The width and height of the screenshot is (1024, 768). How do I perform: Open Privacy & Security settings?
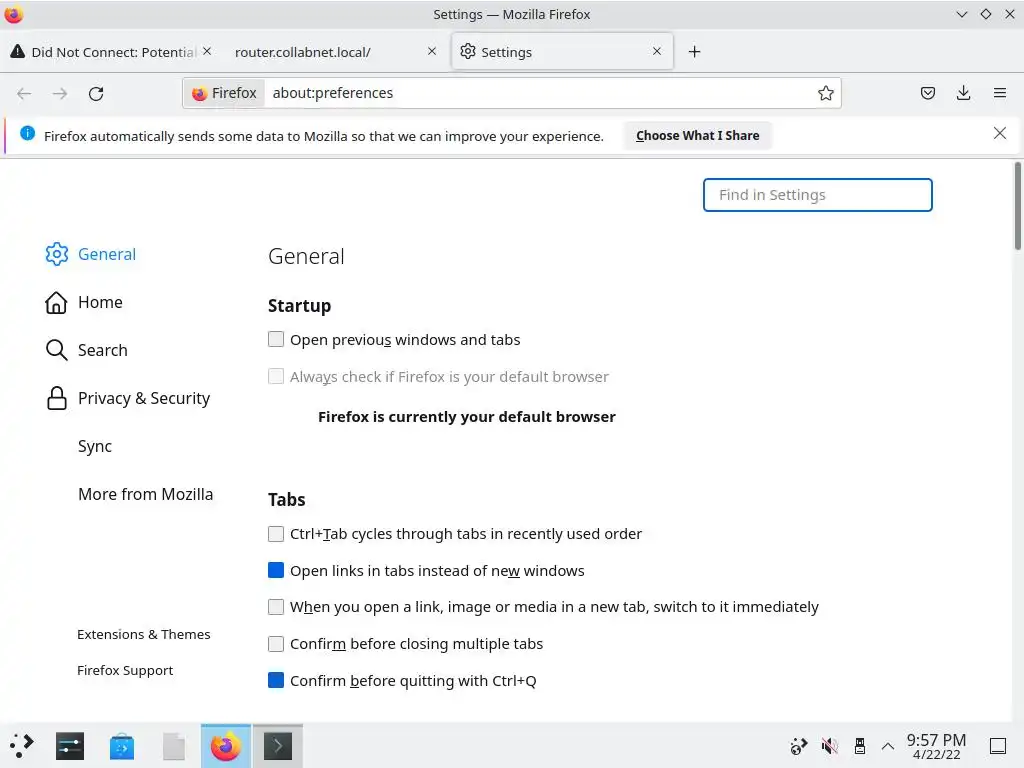point(128,398)
